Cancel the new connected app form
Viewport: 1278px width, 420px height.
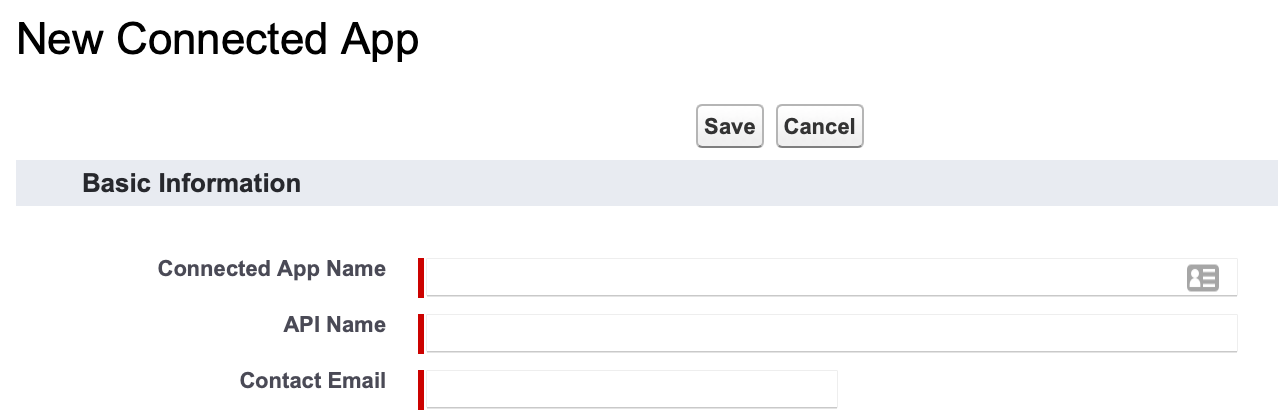point(819,126)
